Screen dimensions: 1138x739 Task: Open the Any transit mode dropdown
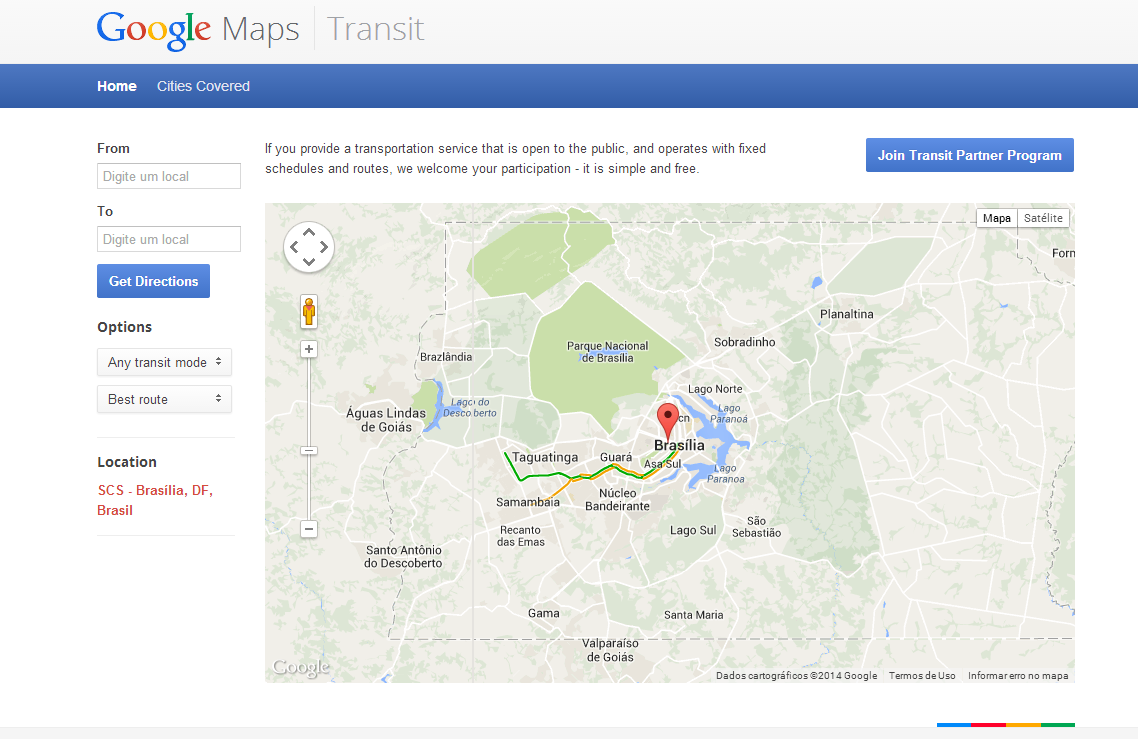(x=165, y=362)
